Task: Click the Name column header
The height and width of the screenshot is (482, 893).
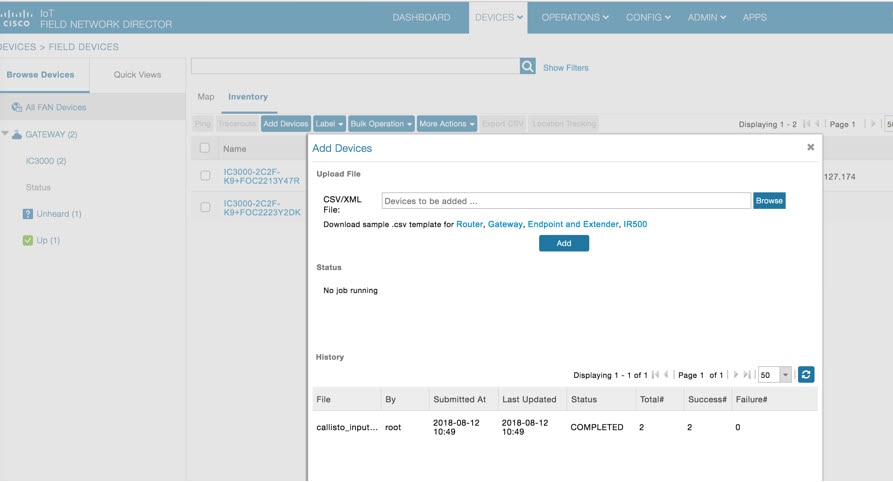Action: click(x=235, y=149)
